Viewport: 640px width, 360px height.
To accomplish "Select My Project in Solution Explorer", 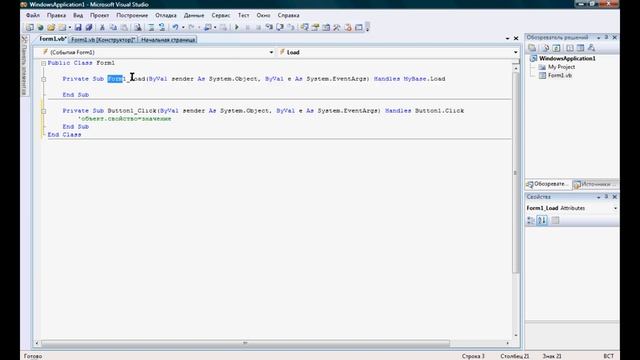I will [561, 67].
